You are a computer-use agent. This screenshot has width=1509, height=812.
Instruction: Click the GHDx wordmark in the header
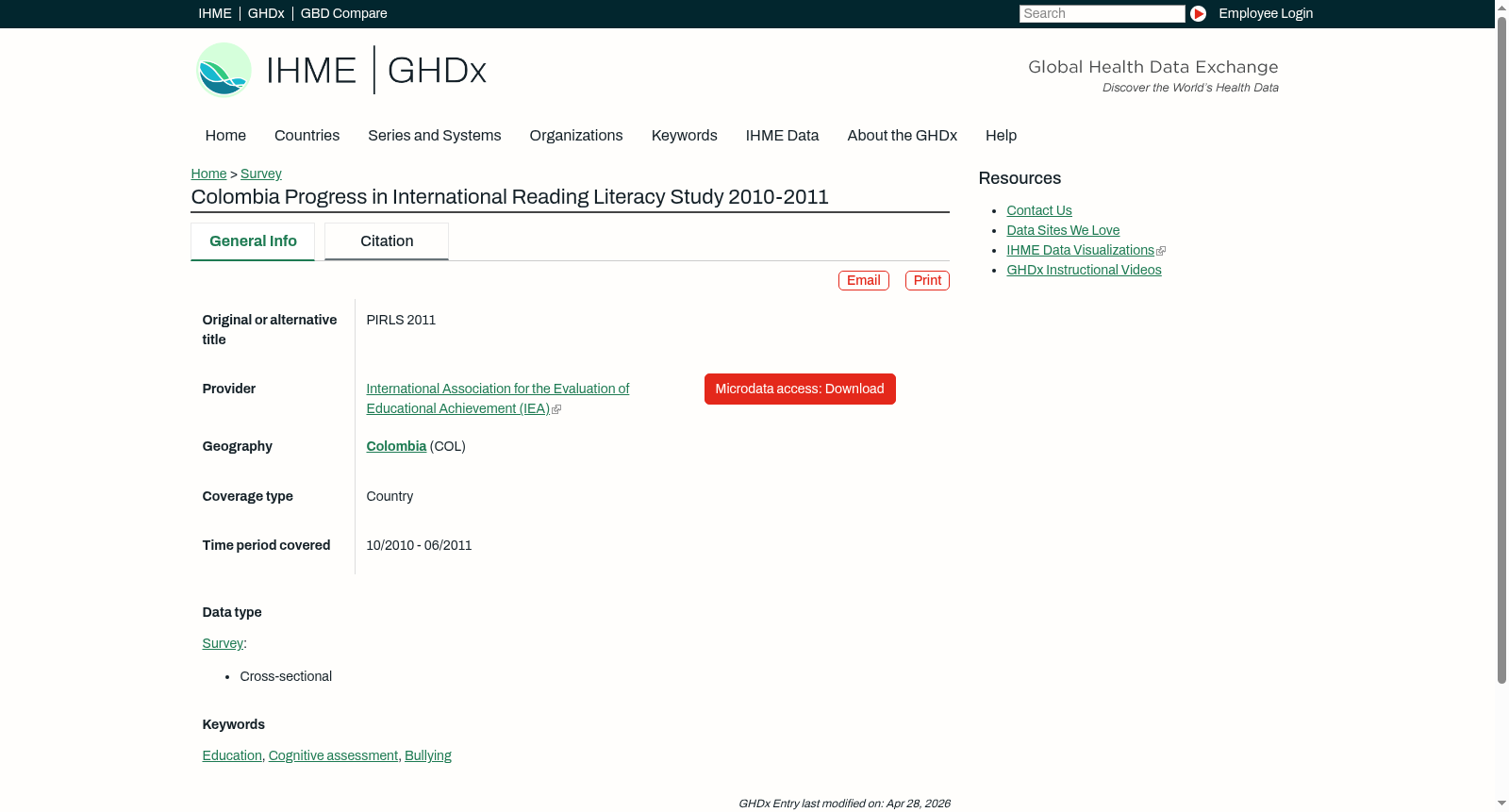[437, 71]
